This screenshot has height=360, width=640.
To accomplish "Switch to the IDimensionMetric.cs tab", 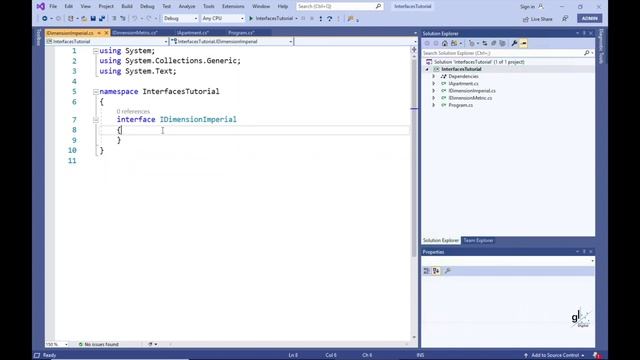I will point(135,33).
